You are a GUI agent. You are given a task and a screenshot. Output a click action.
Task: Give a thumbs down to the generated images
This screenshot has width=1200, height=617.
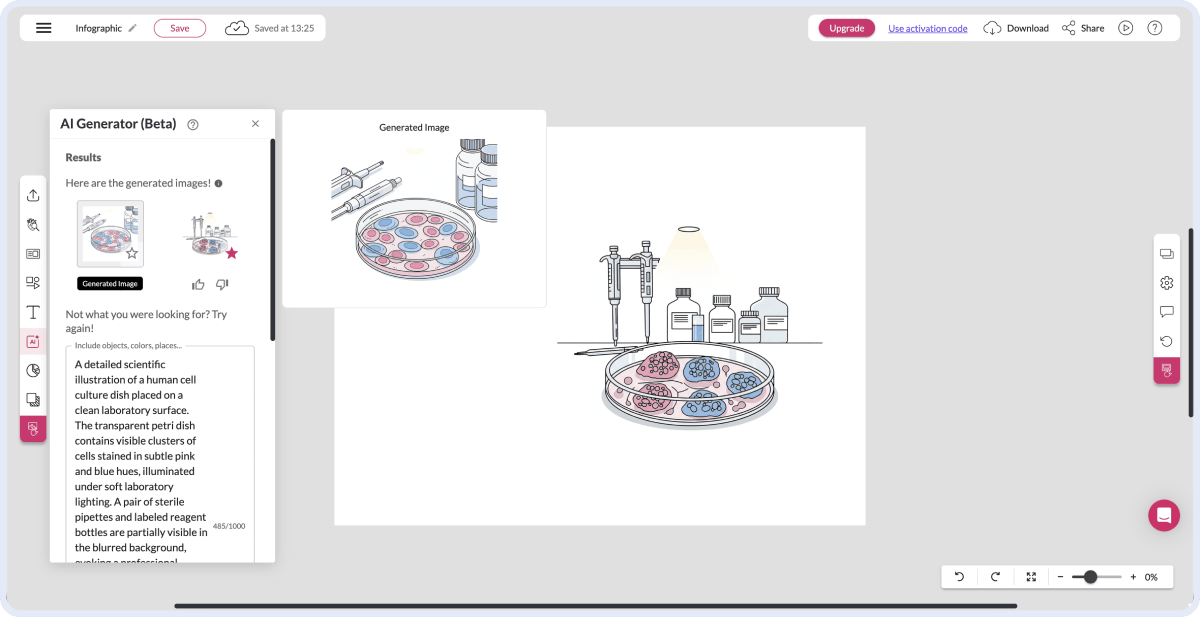tap(221, 283)
